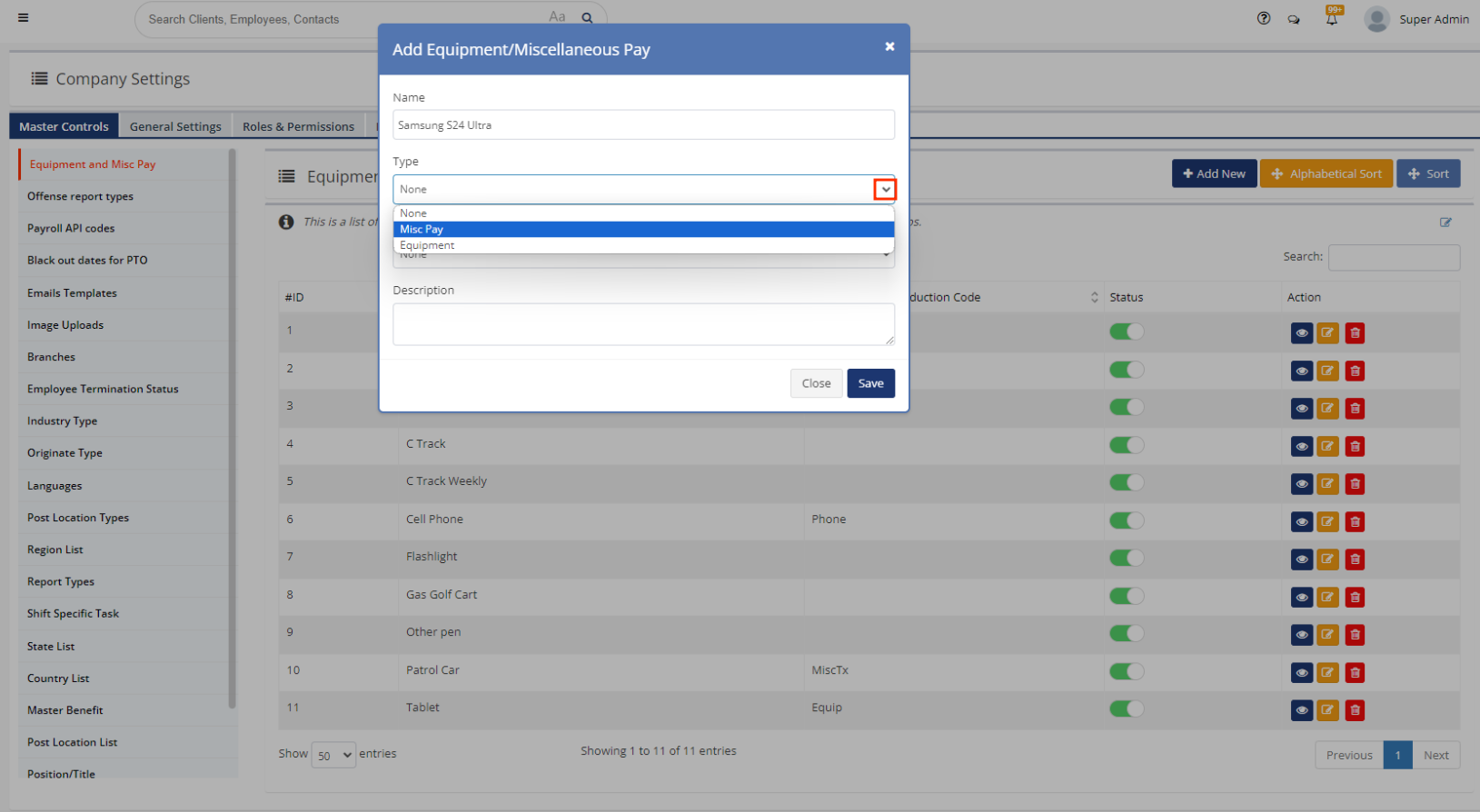Open the chat messages icon
The width and height of the screenshot is (1480, 812).
tap(1294, 19)
